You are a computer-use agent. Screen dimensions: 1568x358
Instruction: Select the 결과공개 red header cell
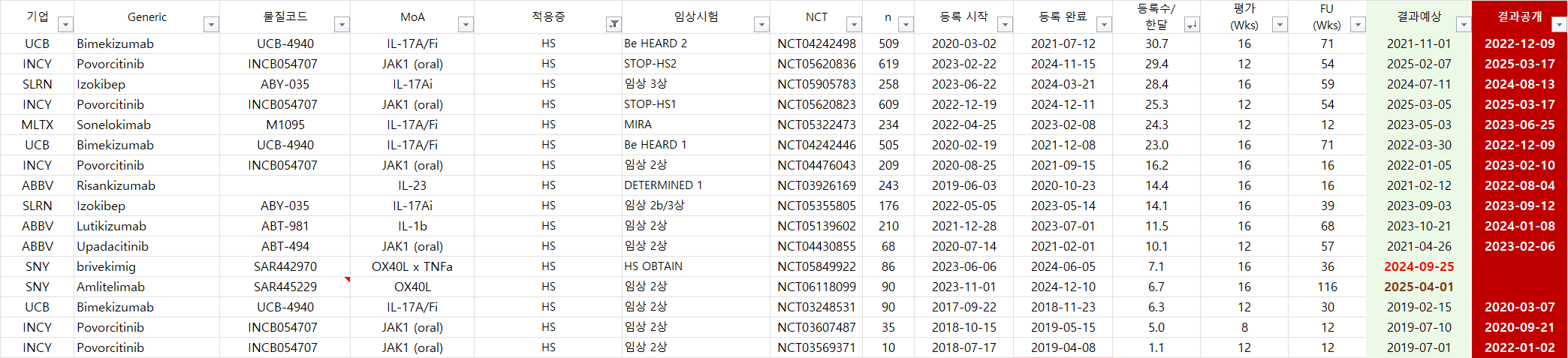pos(1519,17)
